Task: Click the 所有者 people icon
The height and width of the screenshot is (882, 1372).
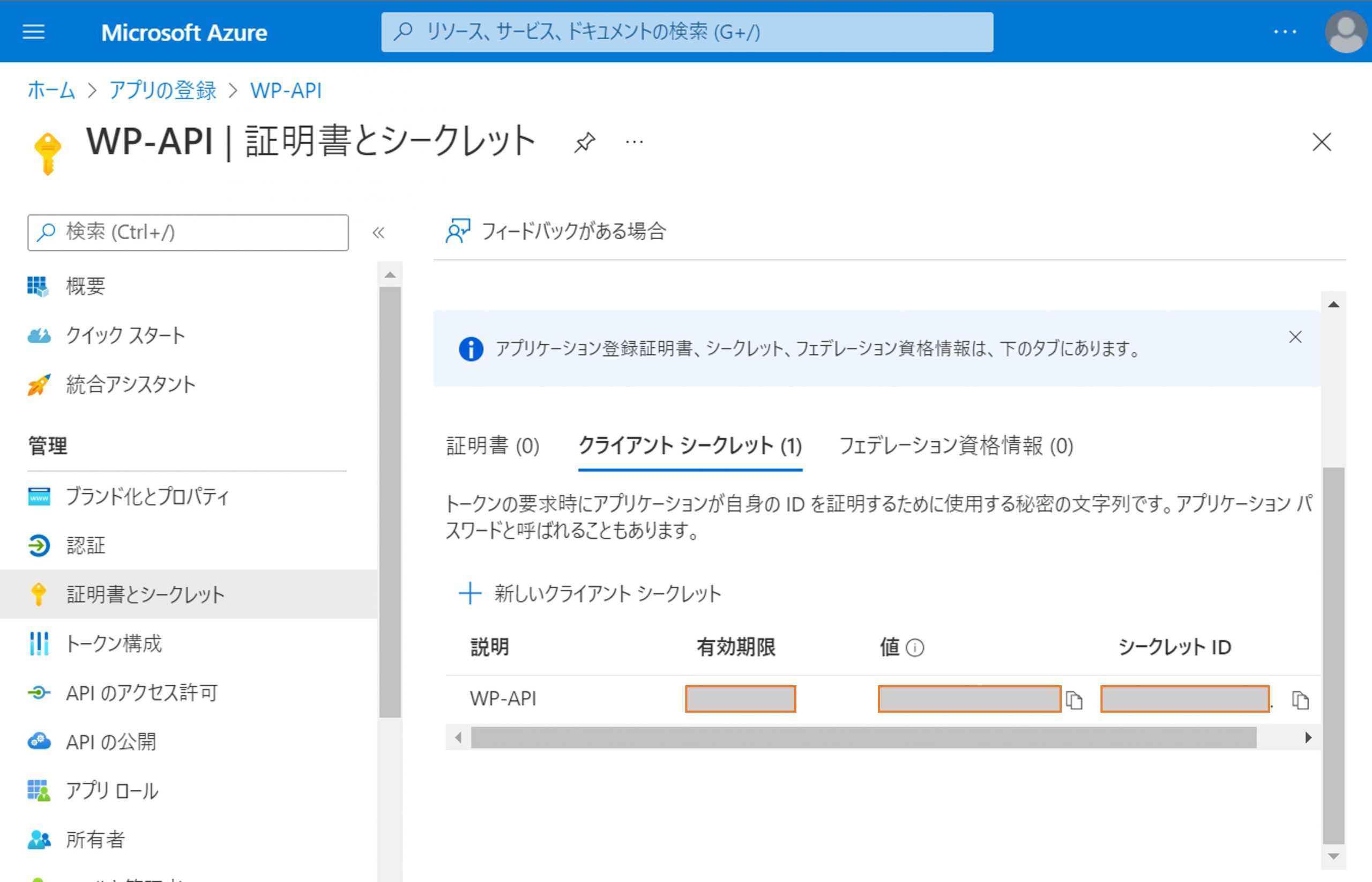Action: [39, 840]
